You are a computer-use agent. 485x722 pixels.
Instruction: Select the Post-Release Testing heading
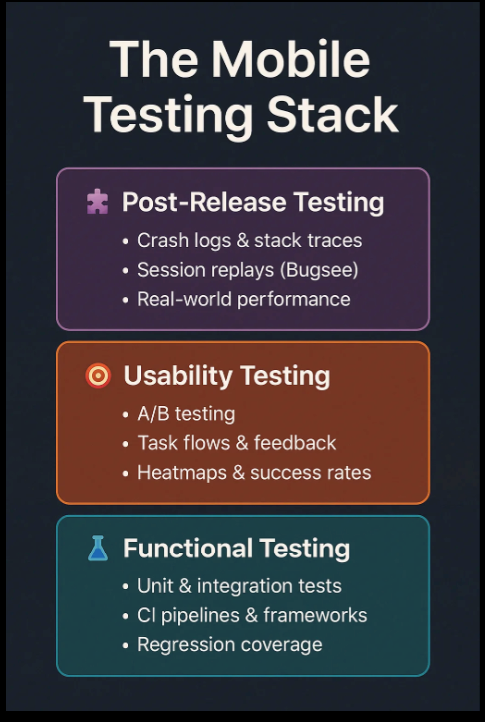253,203
